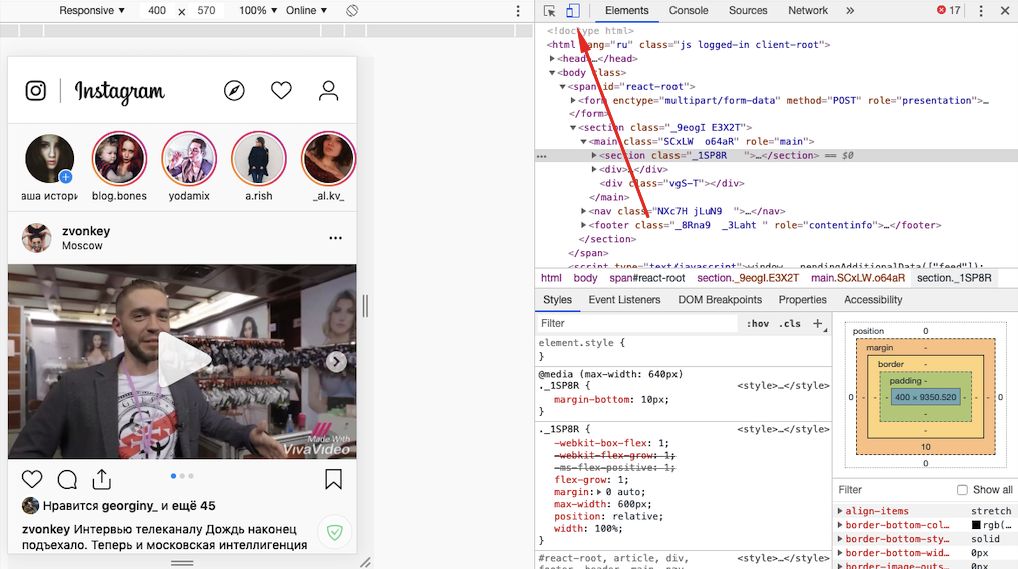Open the Moscow location link
Screen dimensions: 1018x569
(82, 246)
